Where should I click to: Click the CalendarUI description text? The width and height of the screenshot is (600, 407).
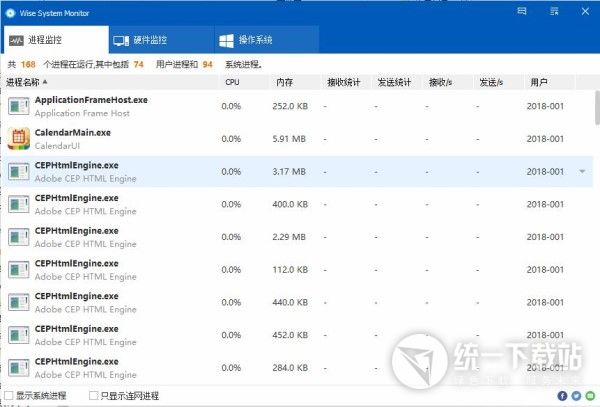coord(57,146)
